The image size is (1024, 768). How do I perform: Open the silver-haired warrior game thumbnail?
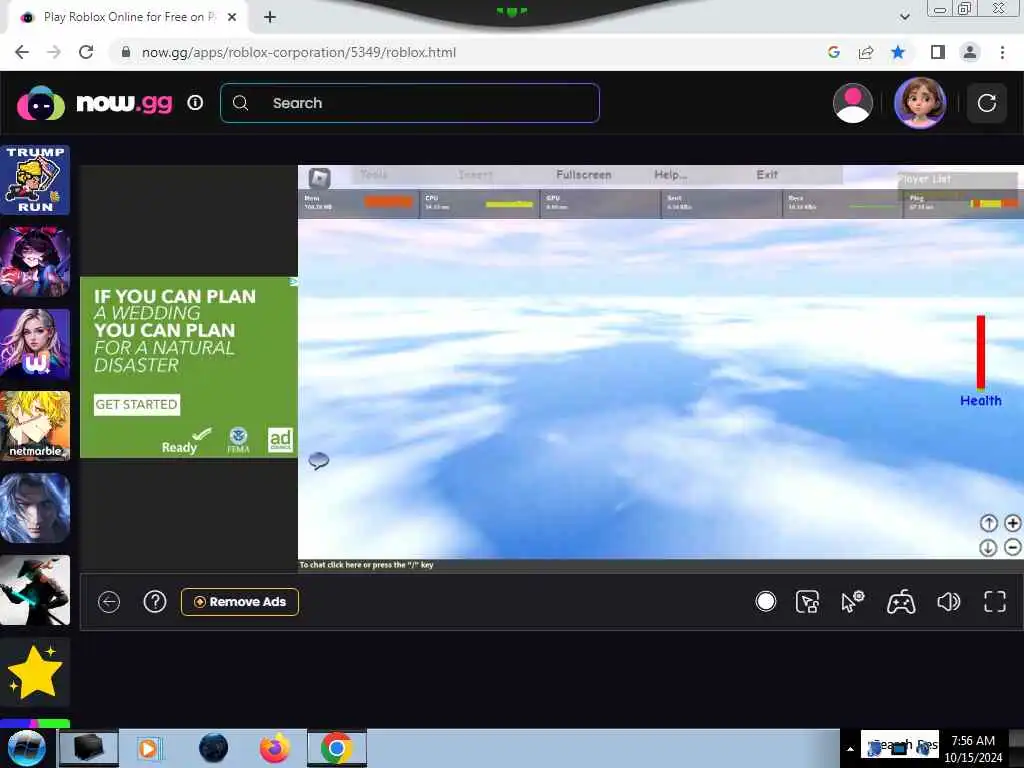[35, 508]
